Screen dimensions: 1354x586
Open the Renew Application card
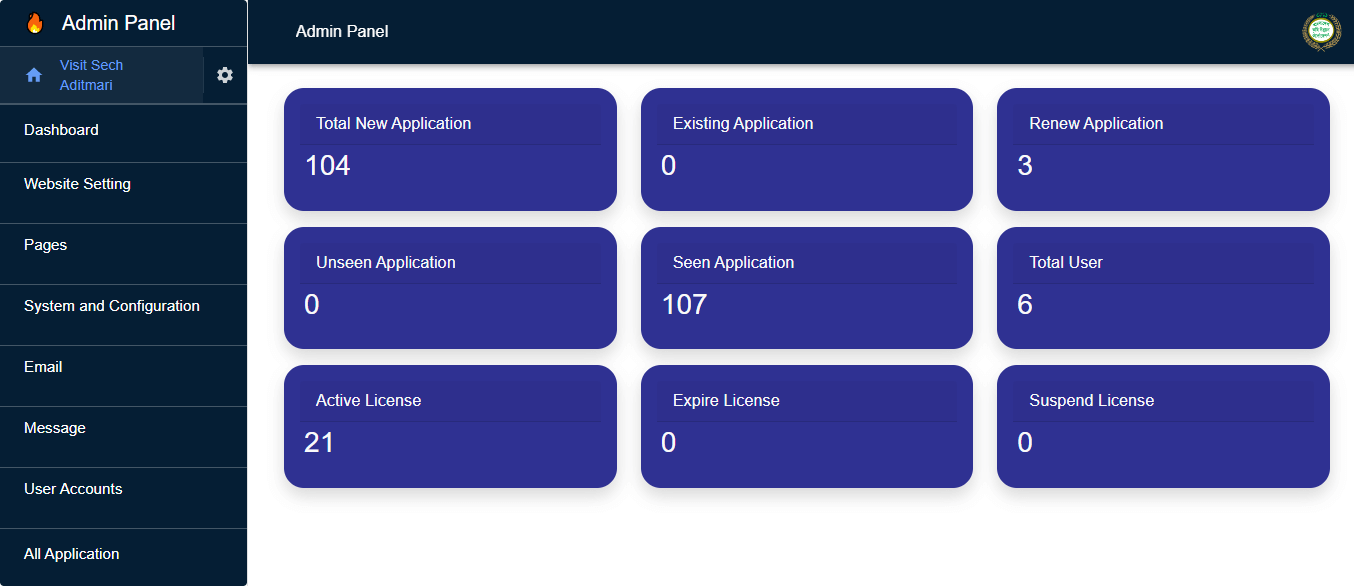pos(1163,149)
